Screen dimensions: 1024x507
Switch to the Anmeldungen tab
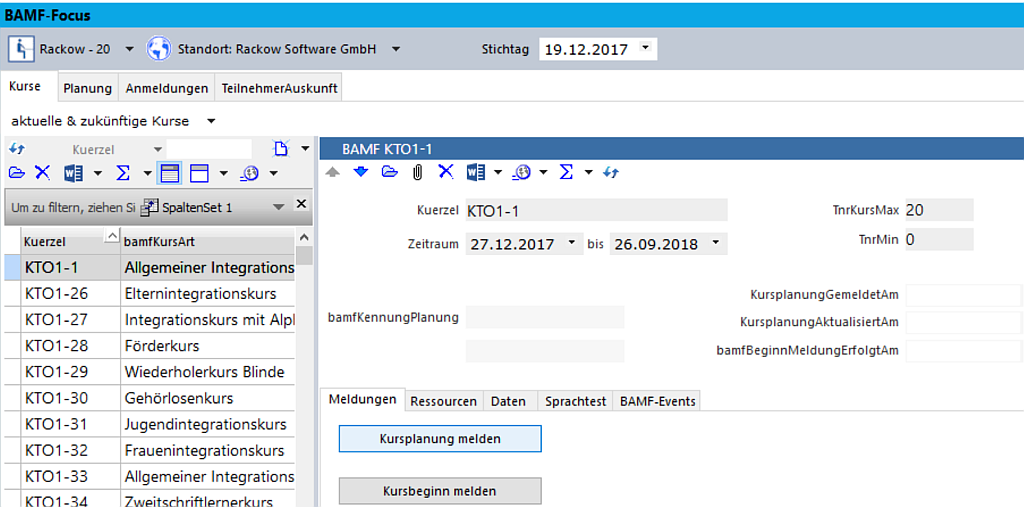point(167,88)
